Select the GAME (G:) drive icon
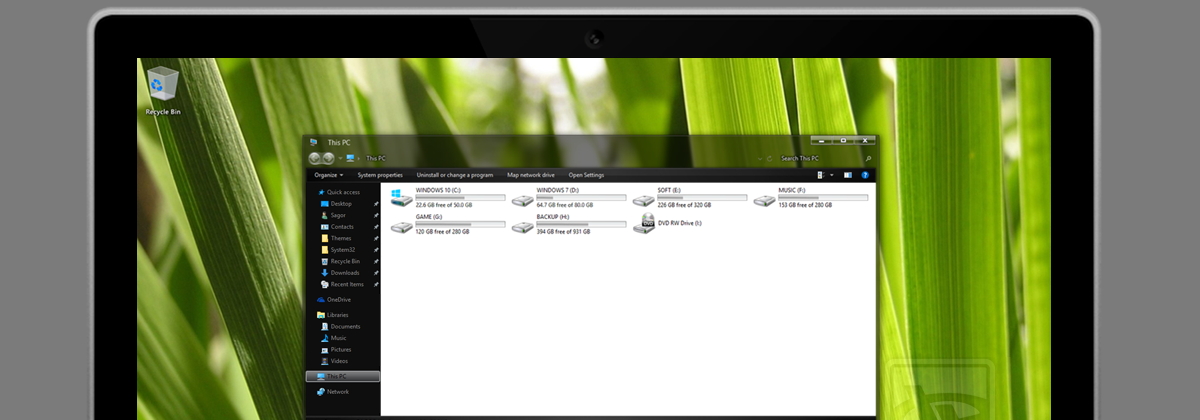 [401, 225]
